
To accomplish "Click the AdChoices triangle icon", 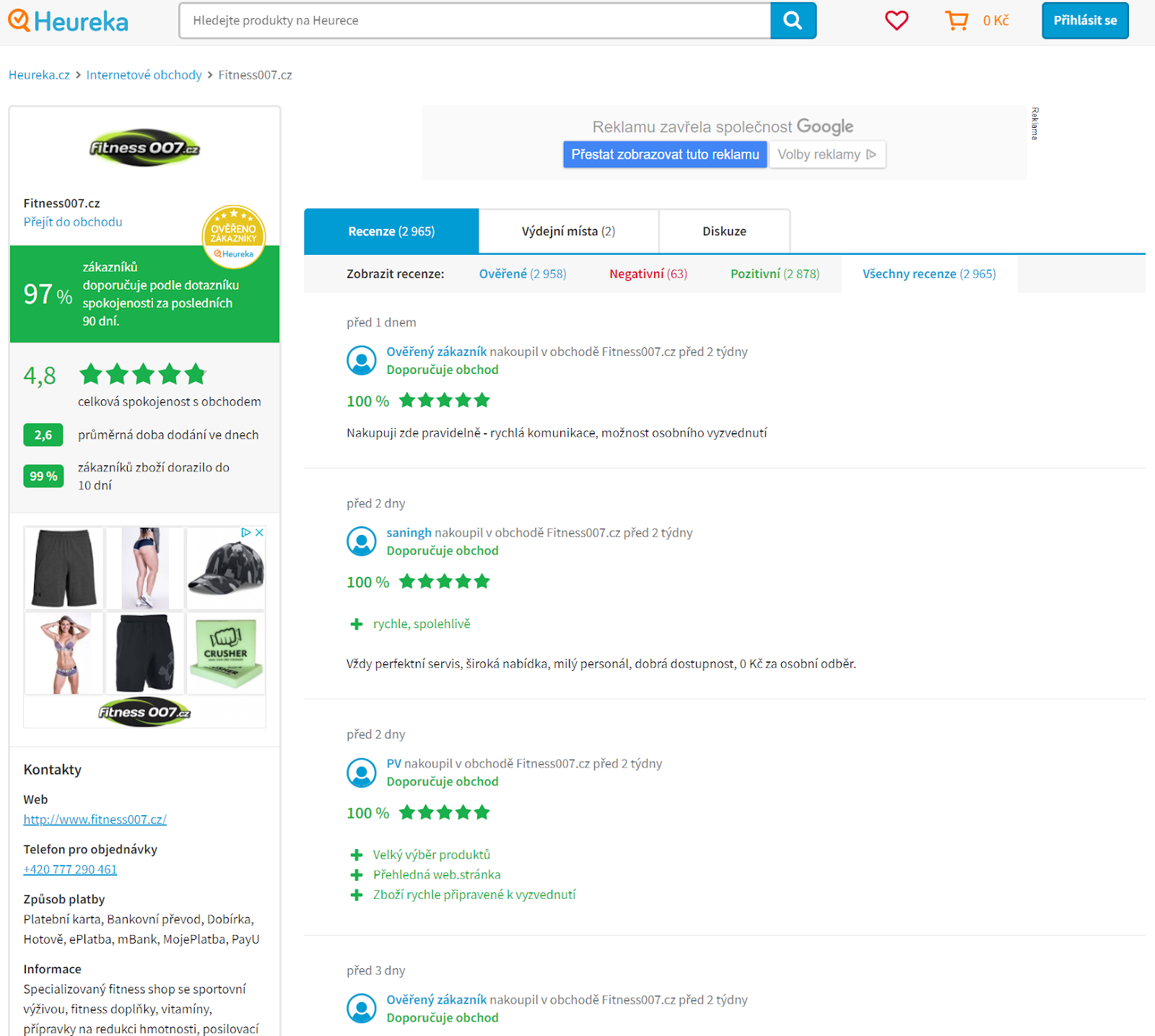I will point(246,532).
